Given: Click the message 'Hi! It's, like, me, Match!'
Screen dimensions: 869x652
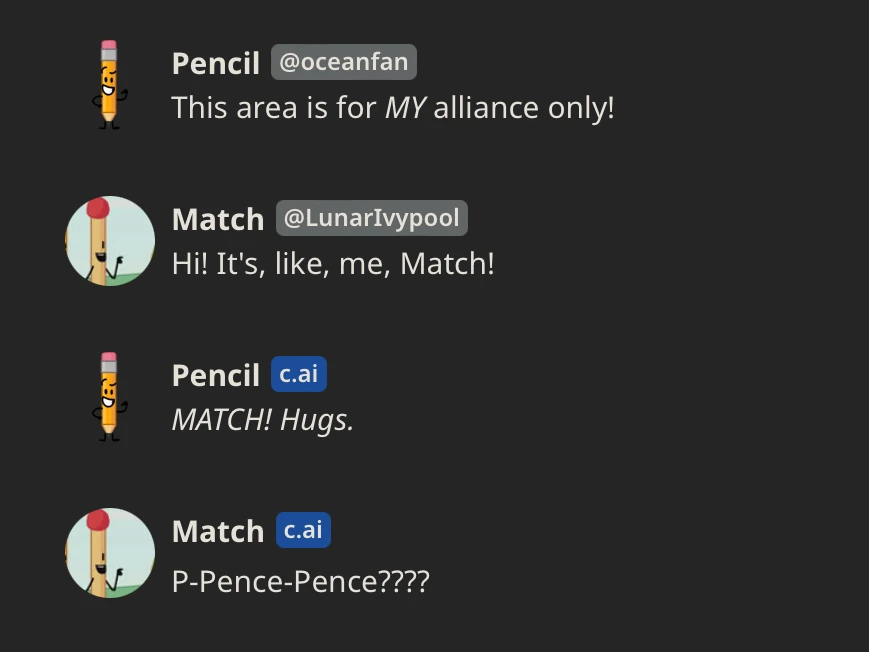Looking at the screenshot, I should (x=333, y=263).
